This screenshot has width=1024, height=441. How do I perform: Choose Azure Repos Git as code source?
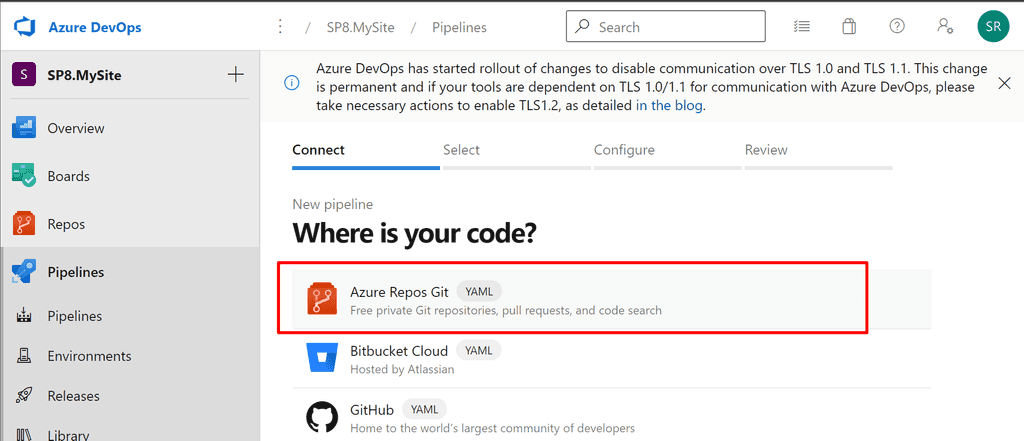611,299
